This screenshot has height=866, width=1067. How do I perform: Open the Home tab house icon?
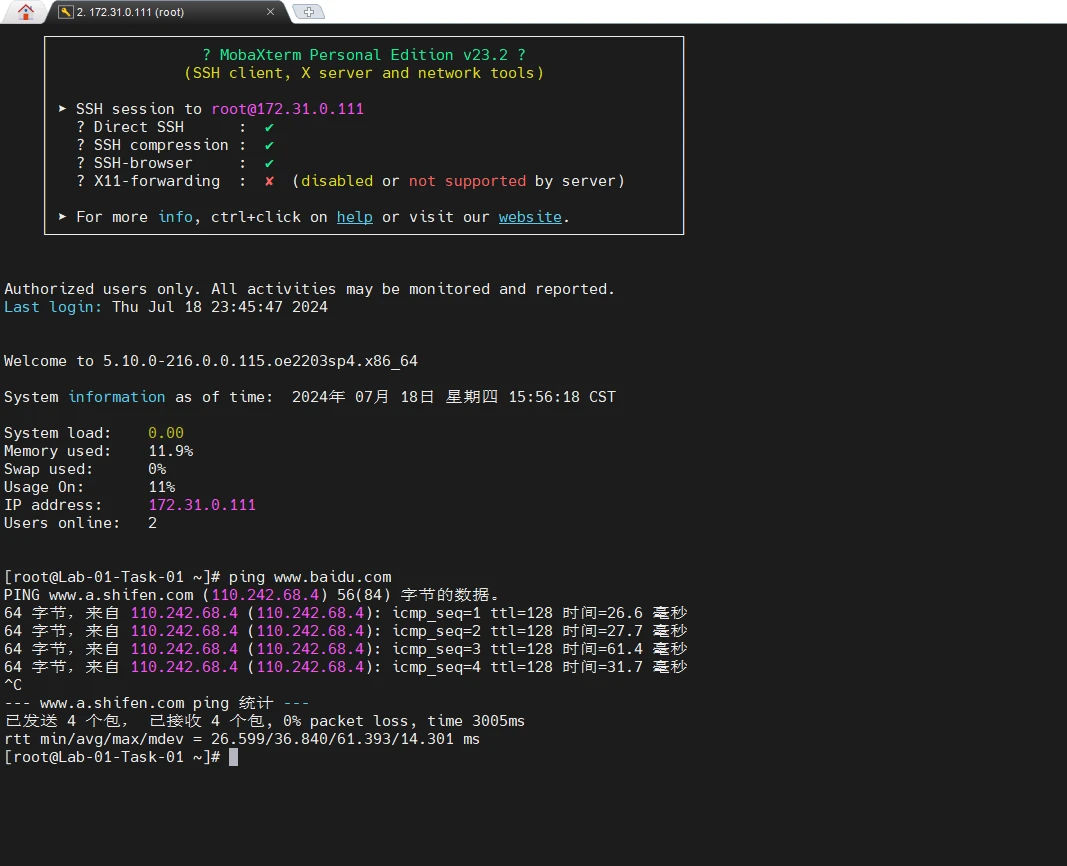(25, 12)
